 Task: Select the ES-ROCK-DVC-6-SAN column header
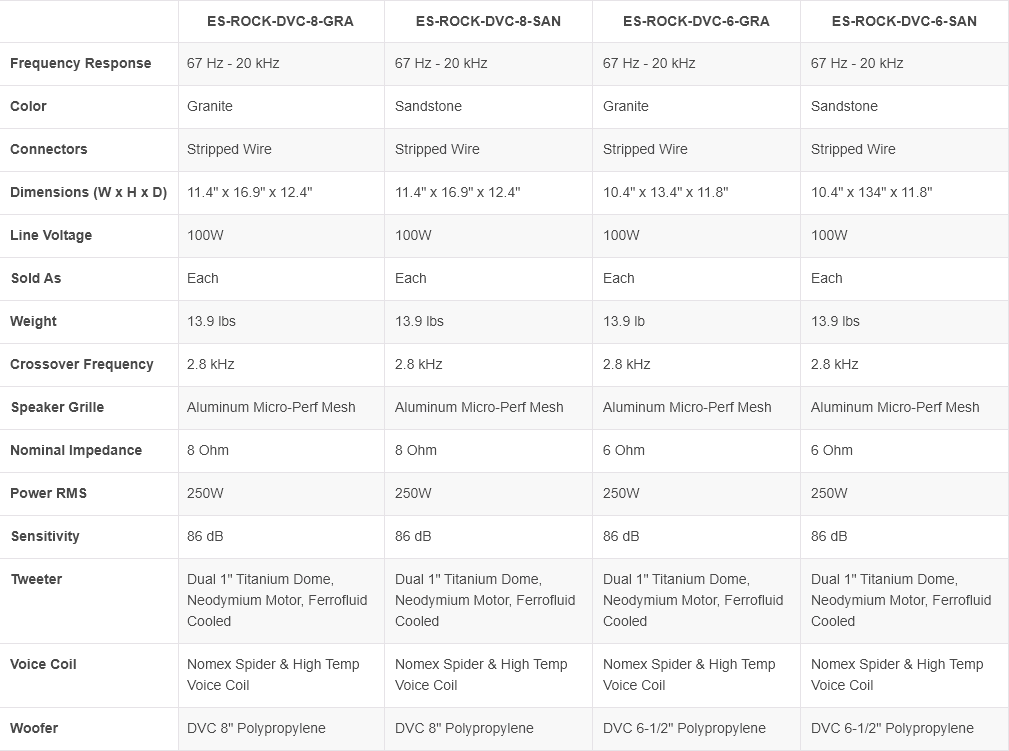pos(904,21)
